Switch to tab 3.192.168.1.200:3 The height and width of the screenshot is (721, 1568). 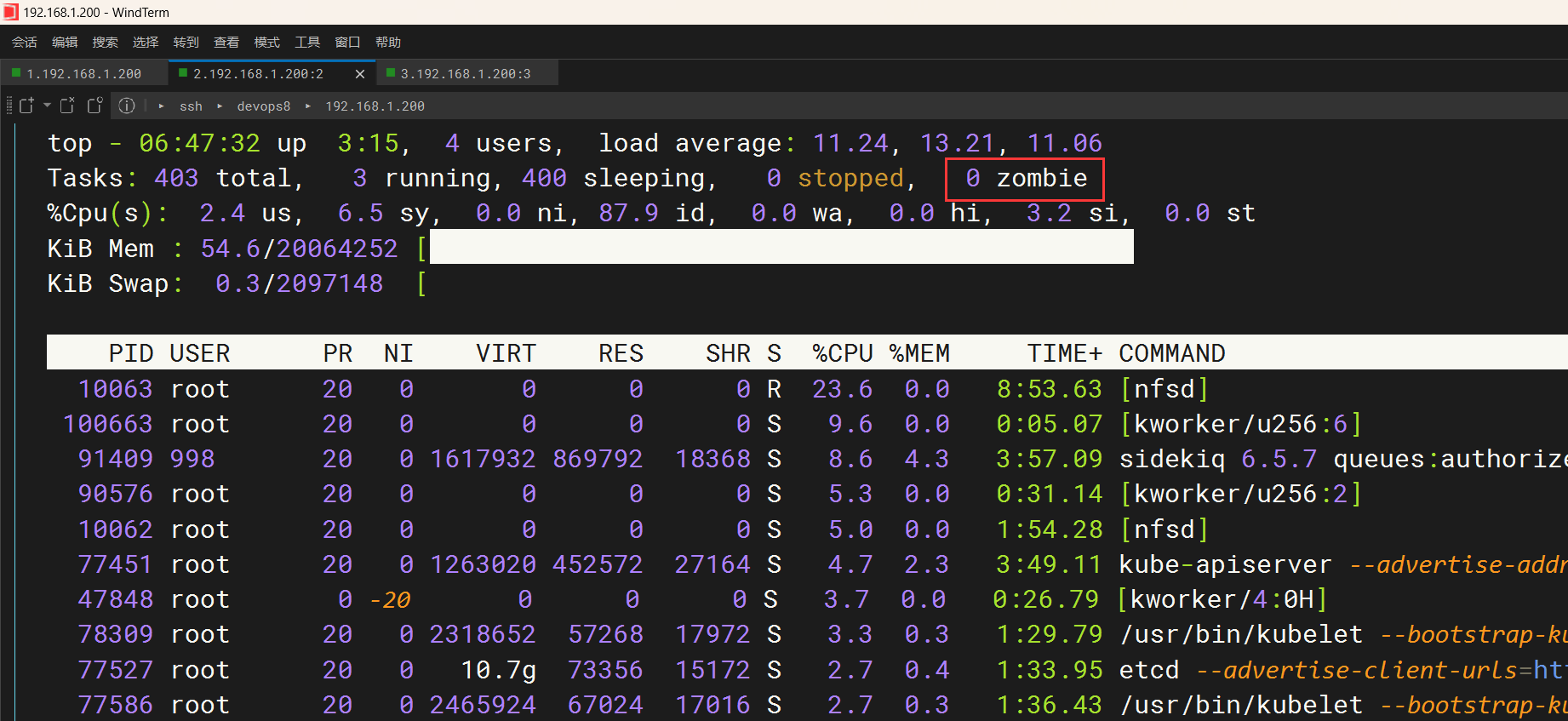[x=466, y=74]
